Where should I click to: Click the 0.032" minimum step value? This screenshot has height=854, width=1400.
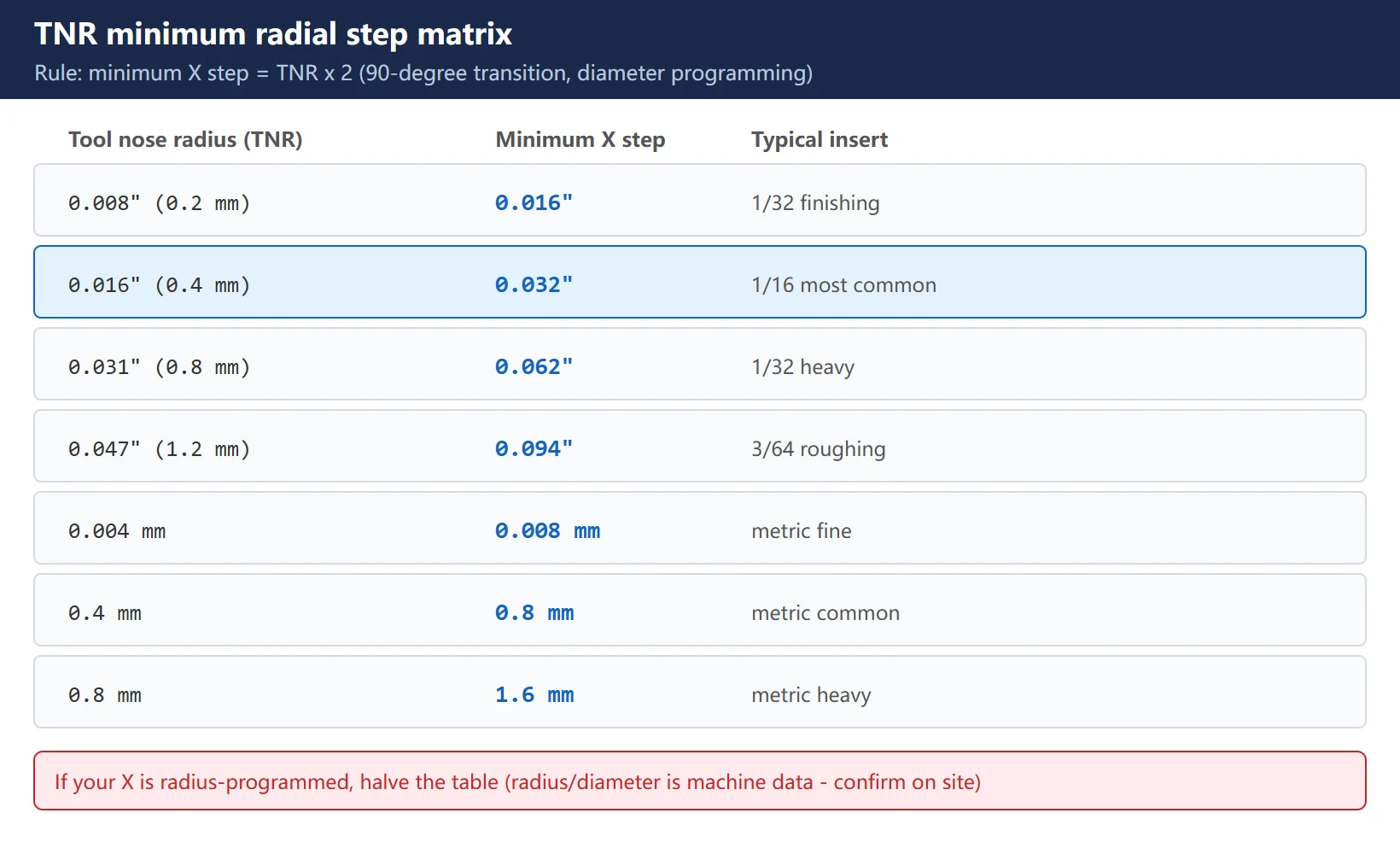pos(534,285)
